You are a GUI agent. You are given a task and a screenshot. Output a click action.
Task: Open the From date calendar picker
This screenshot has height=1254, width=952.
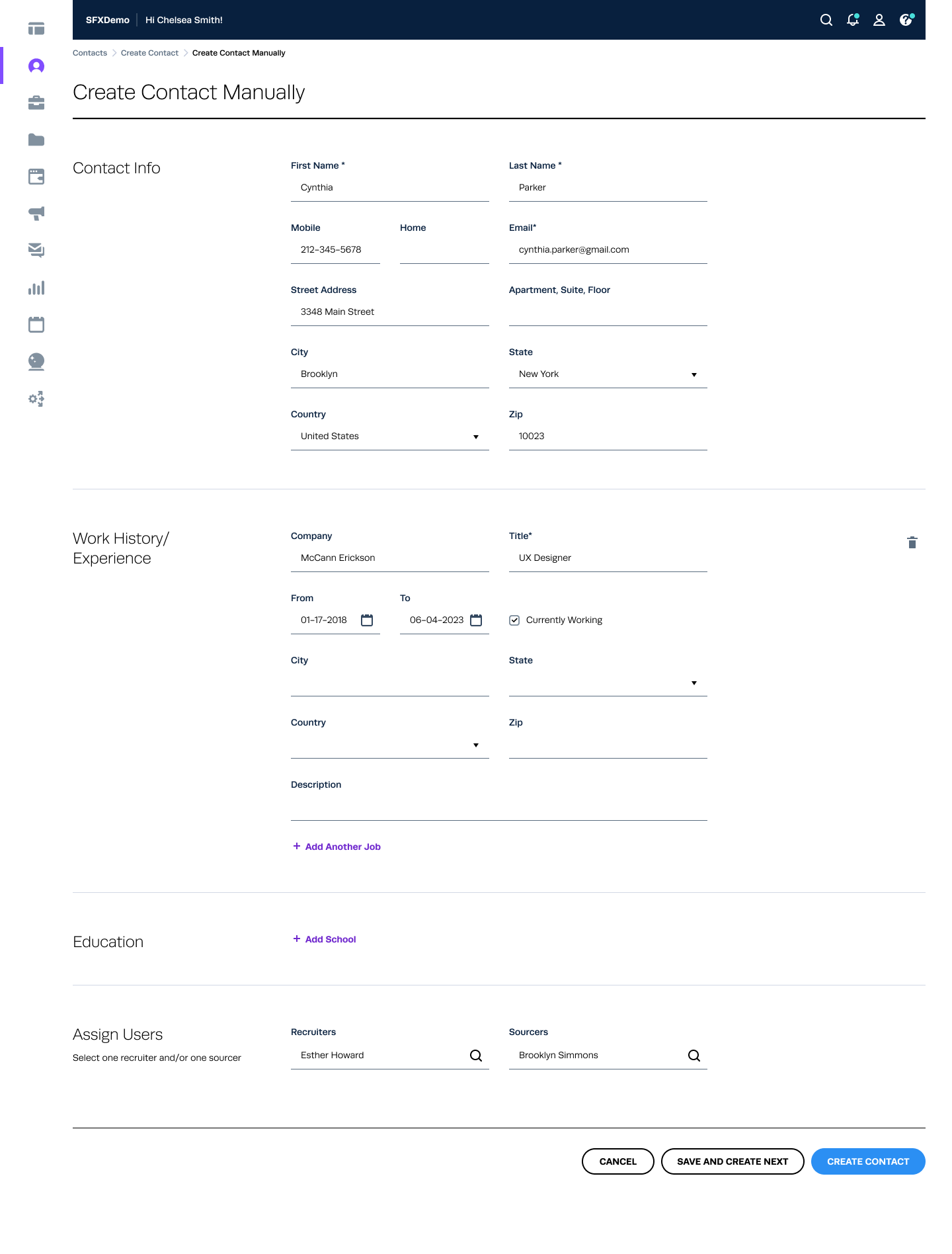click(x=367, y=620)
